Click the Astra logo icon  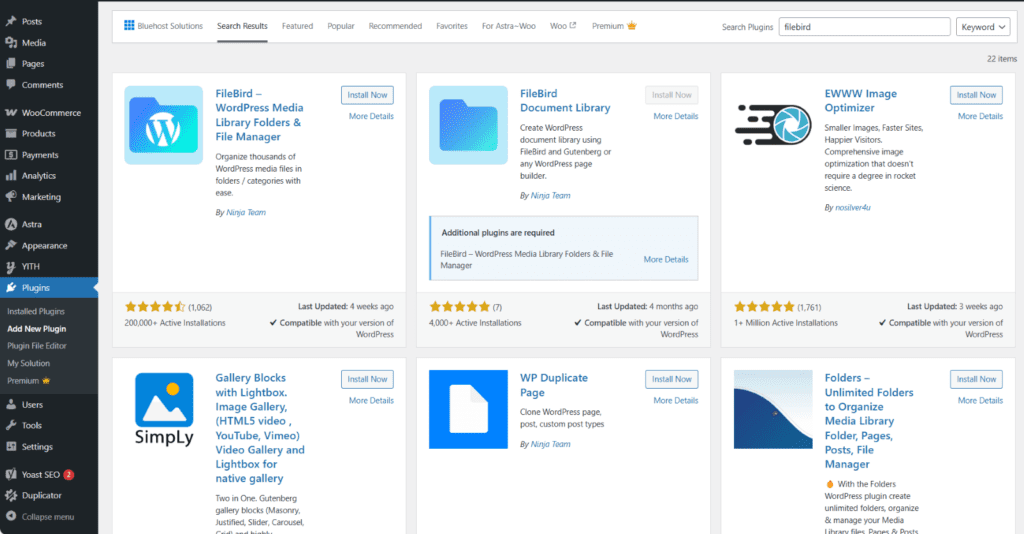tap(11, 224)
